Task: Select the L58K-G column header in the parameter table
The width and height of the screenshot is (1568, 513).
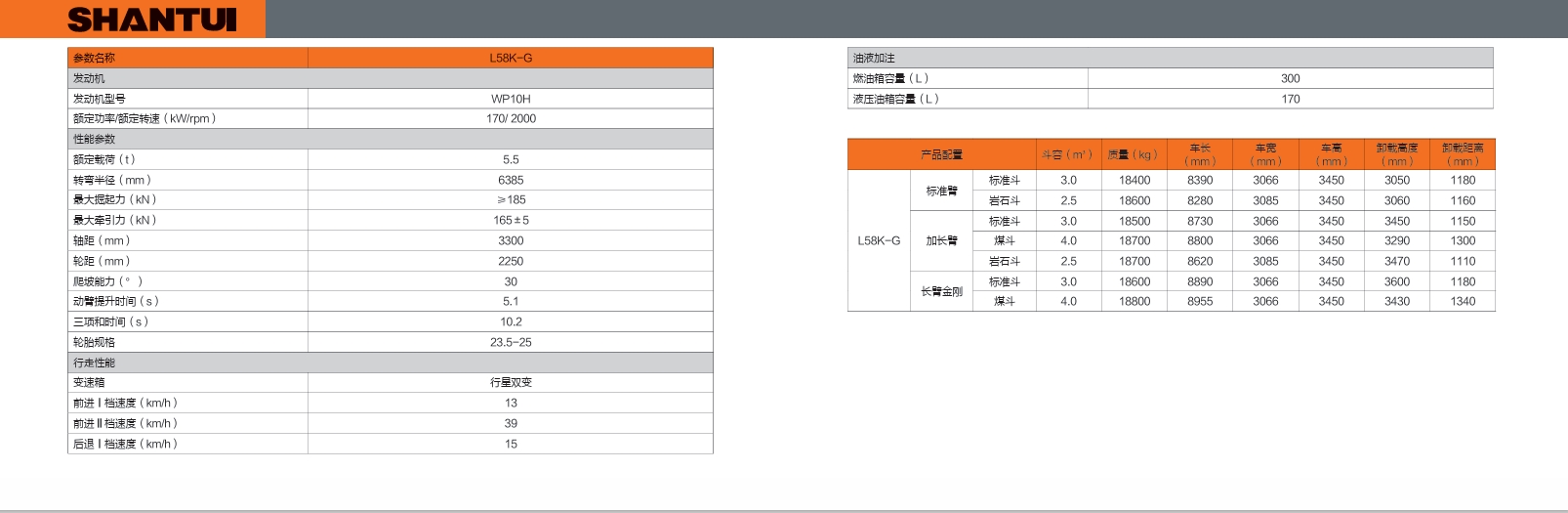Action: point(511,58)
